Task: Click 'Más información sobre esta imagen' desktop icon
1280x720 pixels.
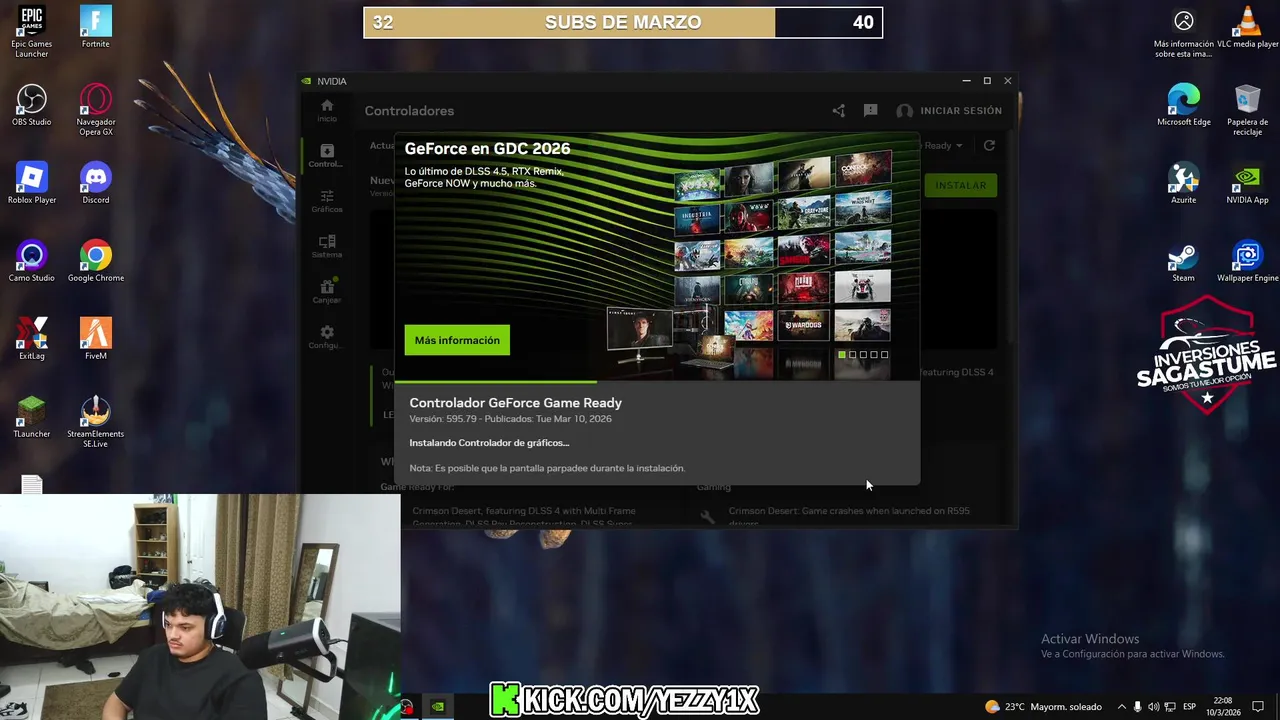Action: point(1184,33)
